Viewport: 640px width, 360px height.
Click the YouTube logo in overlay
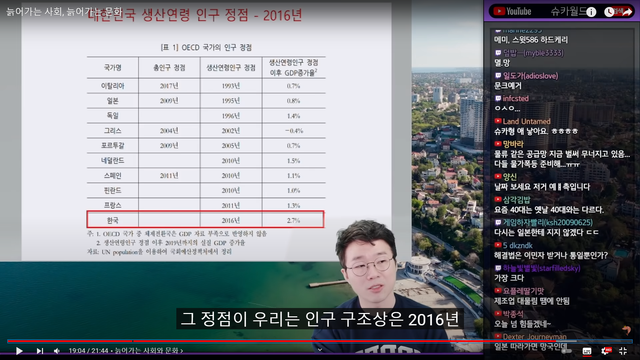click(512, 11)
